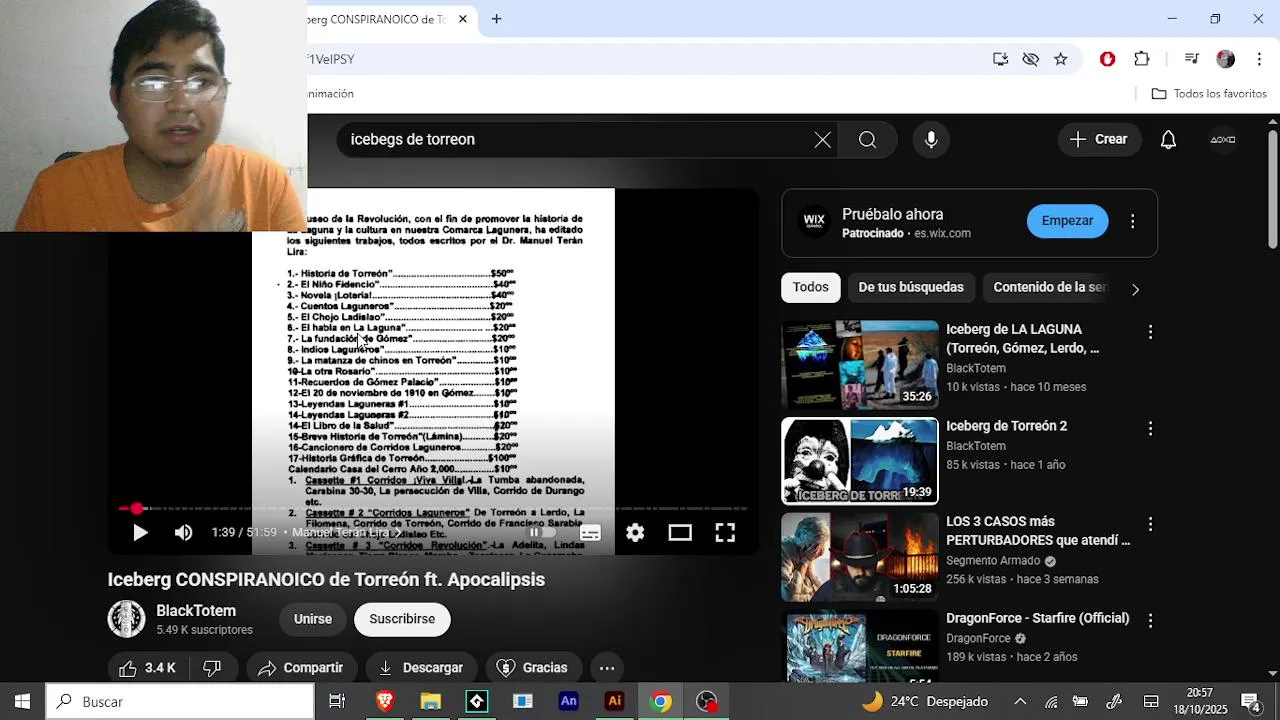Click the BlackTotem channel avatar
This screenshot has width=1280, height=720.
pos(126,619)
